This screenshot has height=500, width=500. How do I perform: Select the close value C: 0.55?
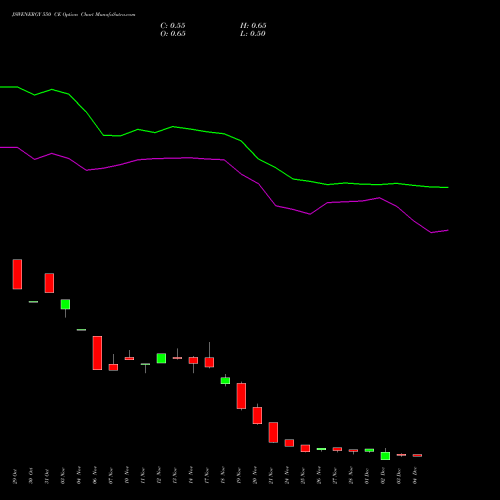pyautogui.click(x=173, y=26)
